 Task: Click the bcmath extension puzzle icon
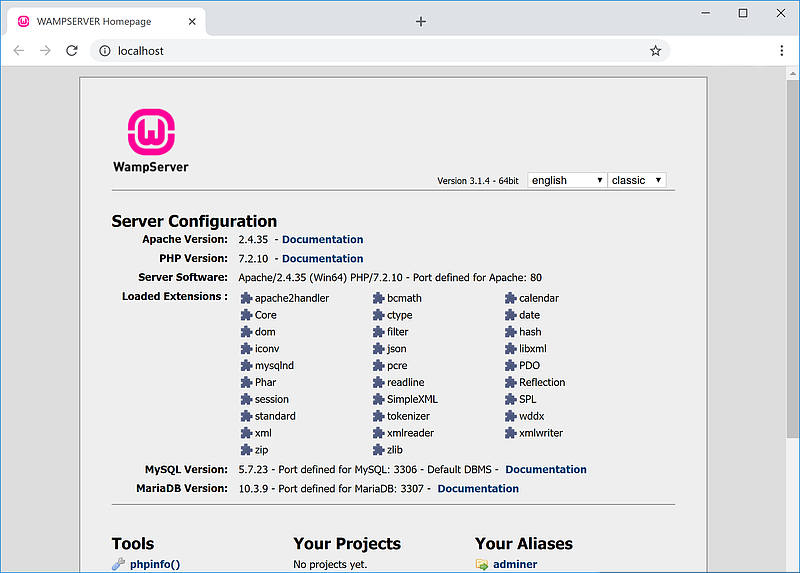point(379,298)
